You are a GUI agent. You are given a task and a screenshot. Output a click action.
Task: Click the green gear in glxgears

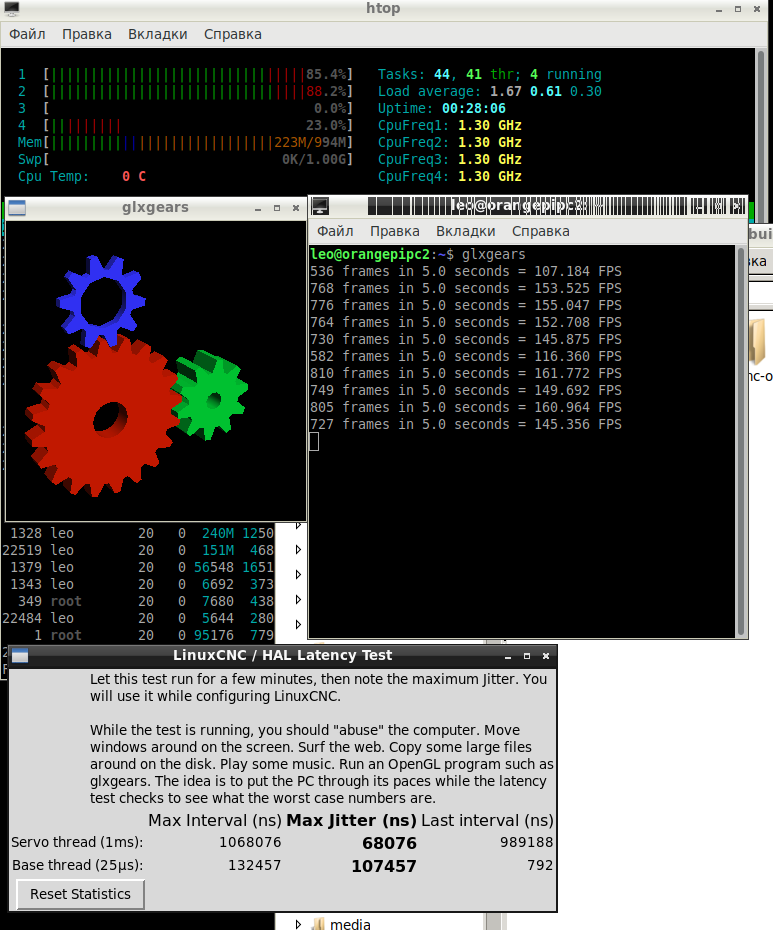pos(209,395)
